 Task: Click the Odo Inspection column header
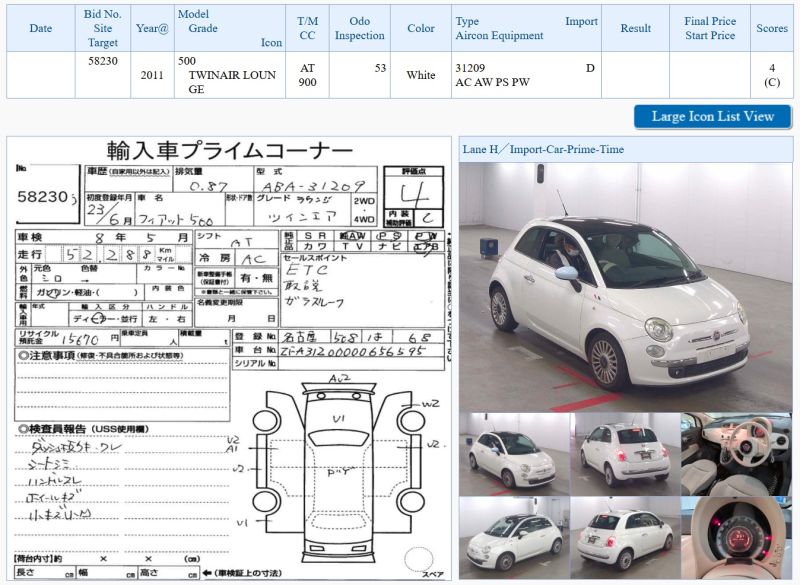click(x=360, y=29)
